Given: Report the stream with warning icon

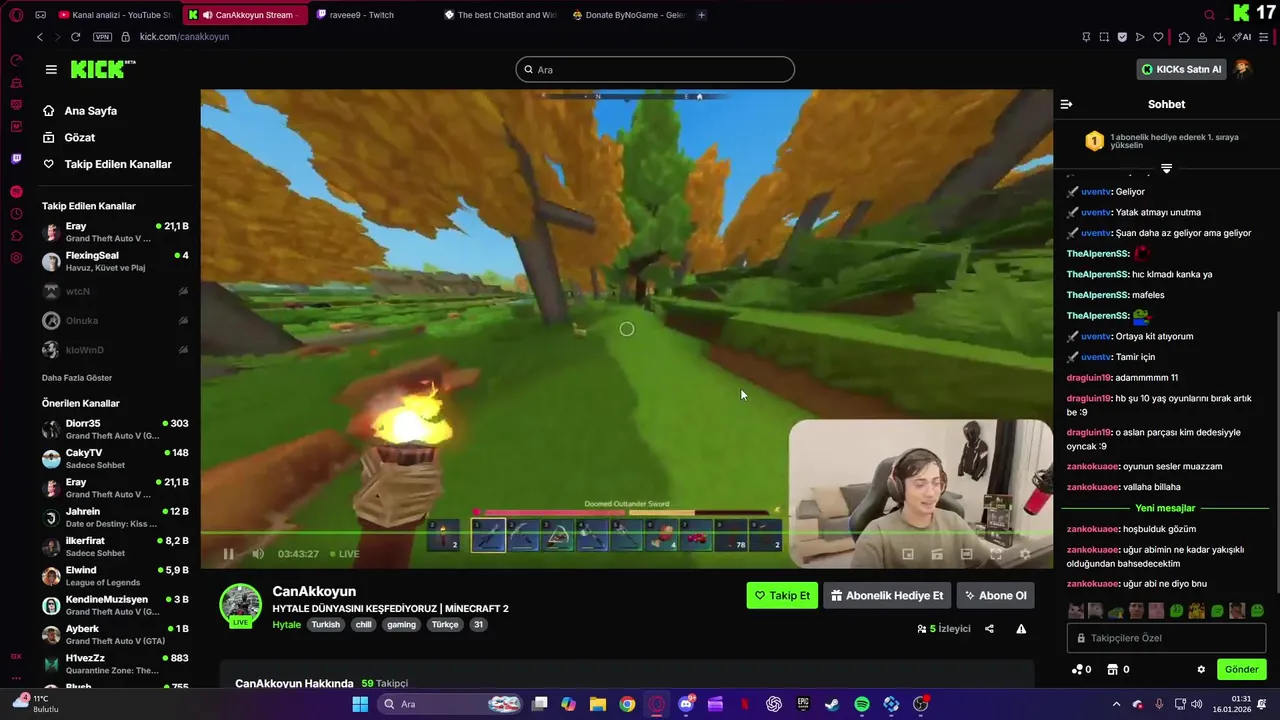Looking at the screenshot, I should [1021, 629].
